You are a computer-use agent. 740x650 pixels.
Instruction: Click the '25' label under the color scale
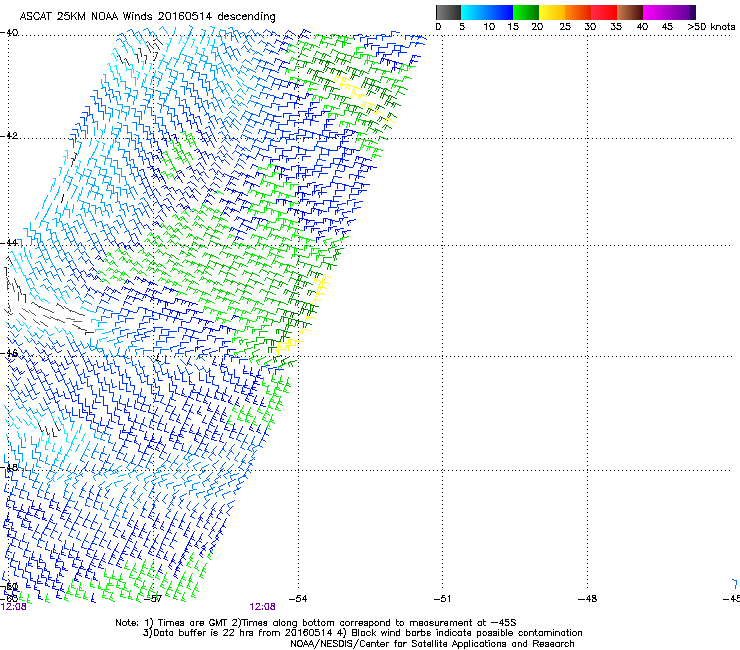tap(565, 26)
